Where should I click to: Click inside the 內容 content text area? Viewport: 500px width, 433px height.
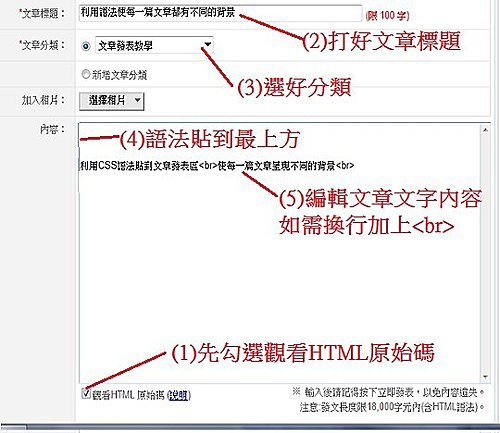[279, 253]
